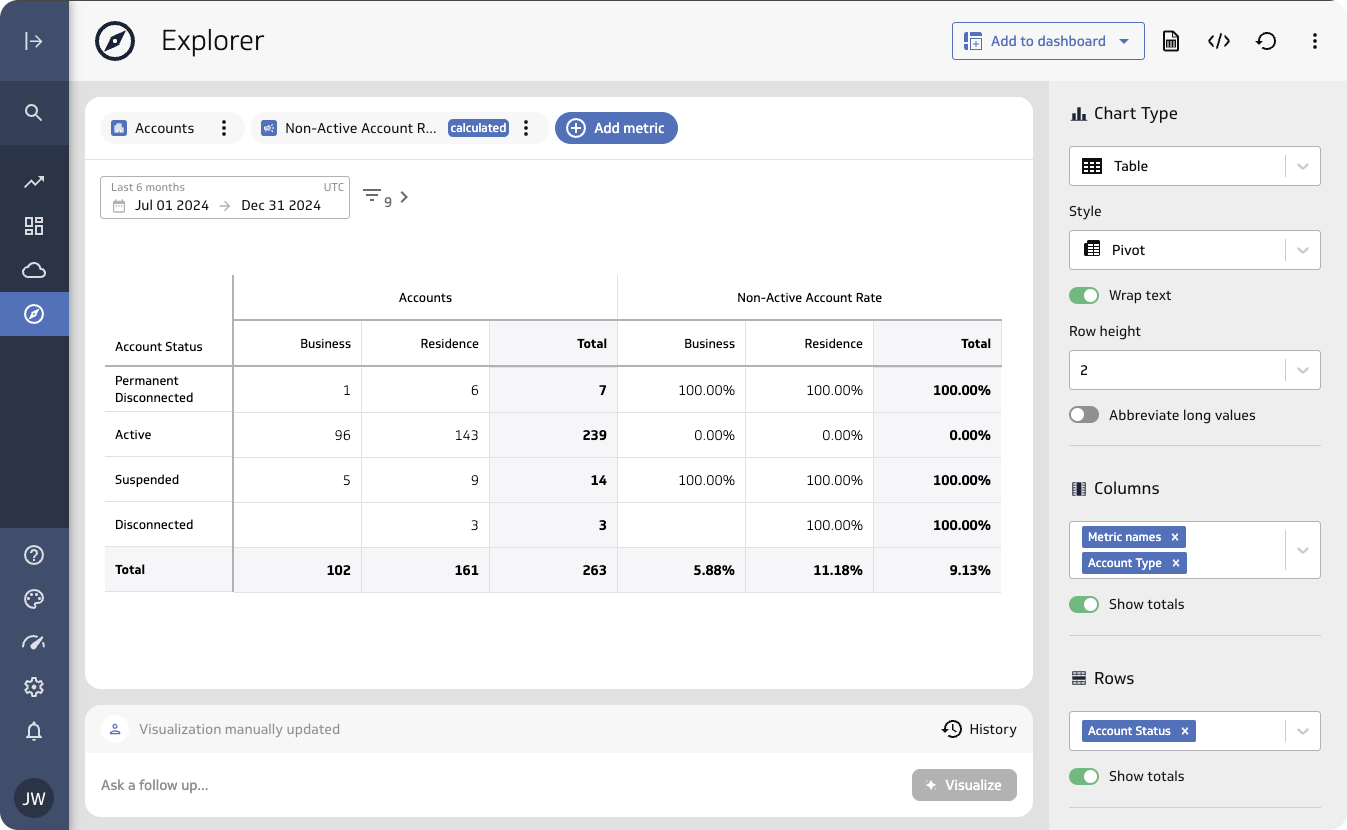The height and width of the screenshot is (830, 1347).
Task: Click the Add metric button
Action: coord(616,128)
